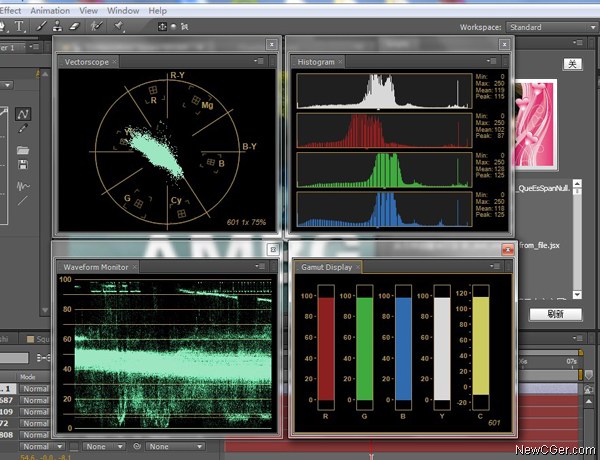Image resolution: width=600 pixels, height=460 pixels.
Task: Open the Window menu
Action: tap(123, 11)
